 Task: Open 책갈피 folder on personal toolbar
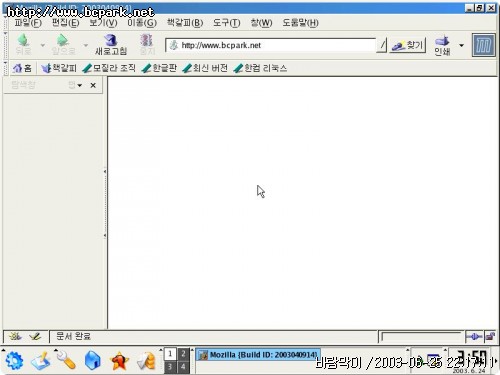pos(59,68)
